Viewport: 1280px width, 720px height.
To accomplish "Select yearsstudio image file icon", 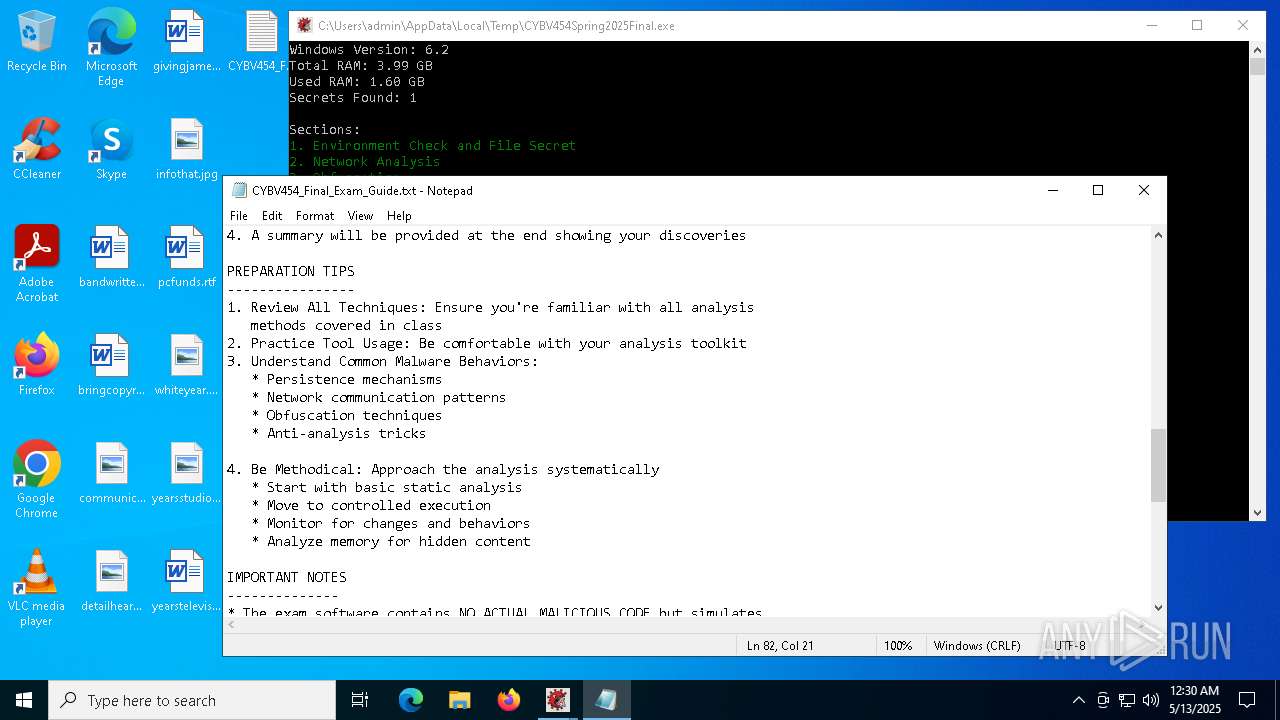I will coord(186,474).
